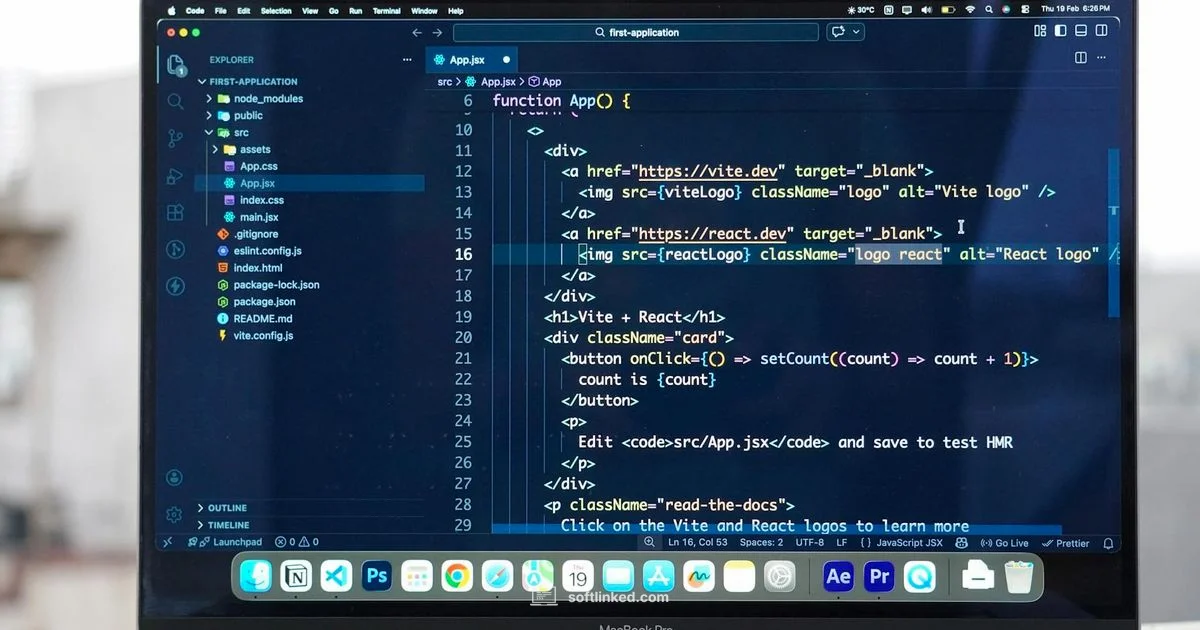
Task: Open the Terminal menu in the menu bar
Action: pyautogui.click(x=386, y=11)
